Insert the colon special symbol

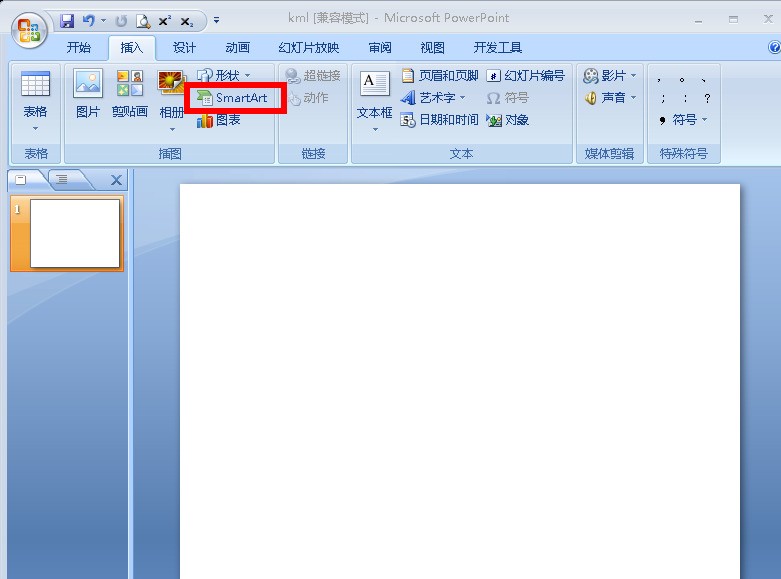tap(685, 98)
